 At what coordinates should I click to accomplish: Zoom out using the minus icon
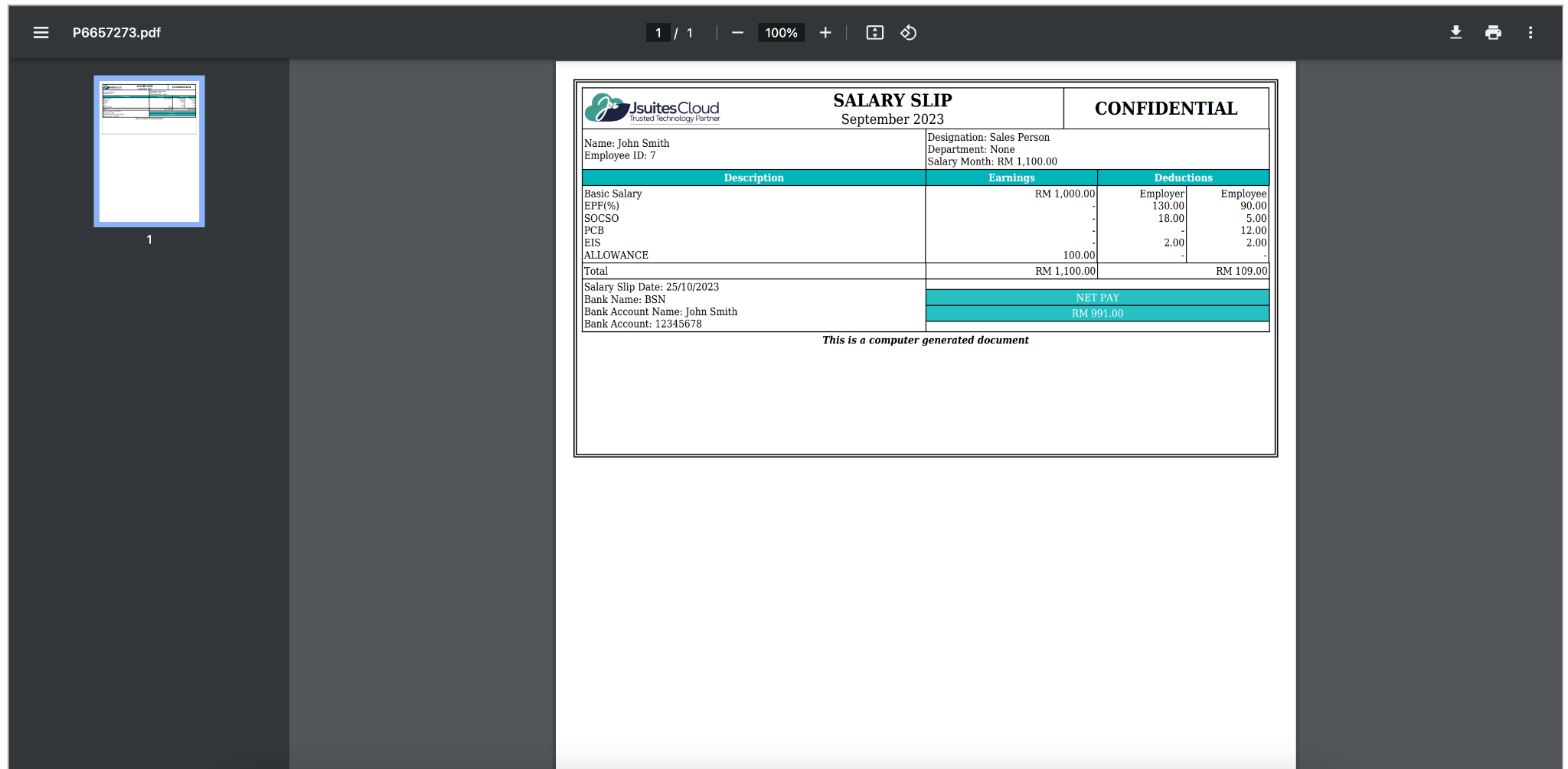click(737, 32)
